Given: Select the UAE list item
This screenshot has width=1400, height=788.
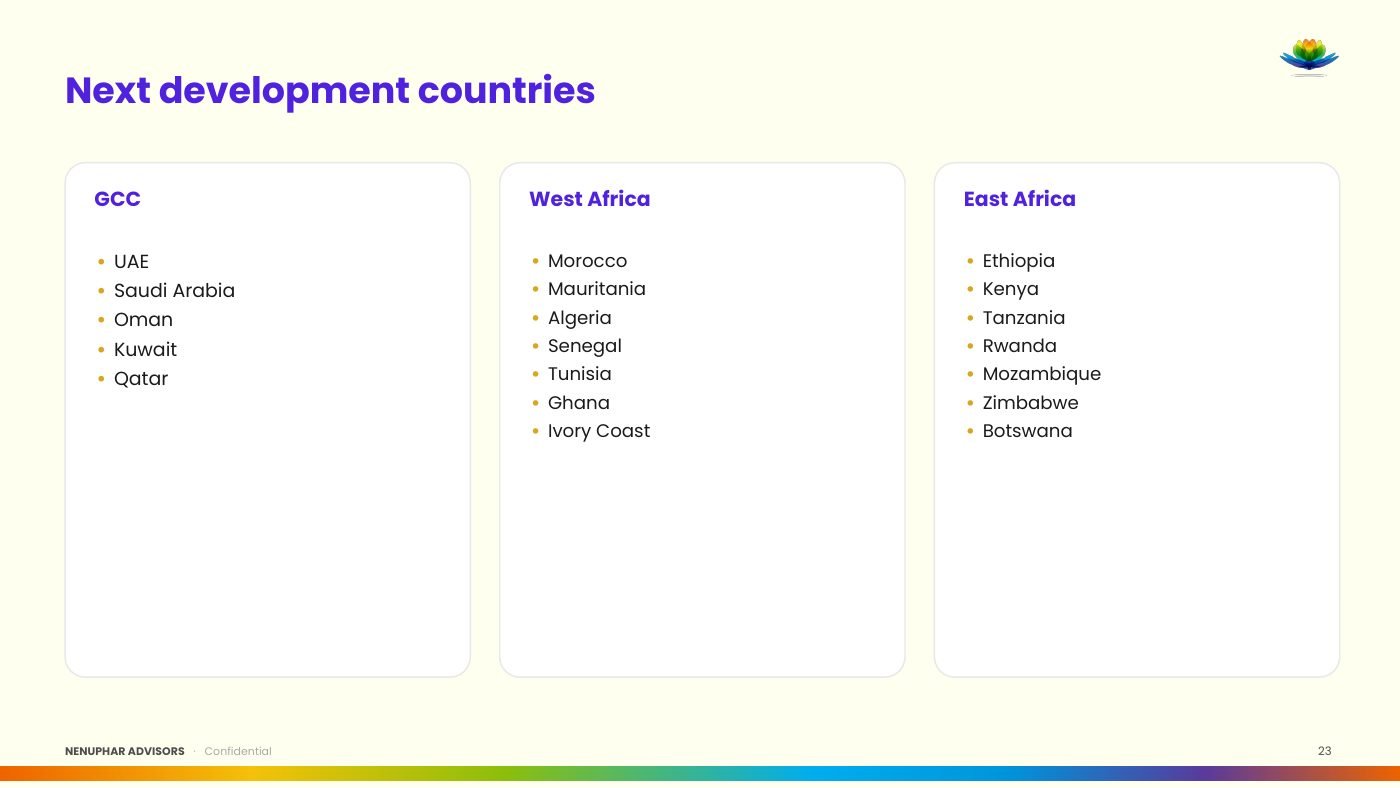Looking at the screenshot, I should pos(131,261).
